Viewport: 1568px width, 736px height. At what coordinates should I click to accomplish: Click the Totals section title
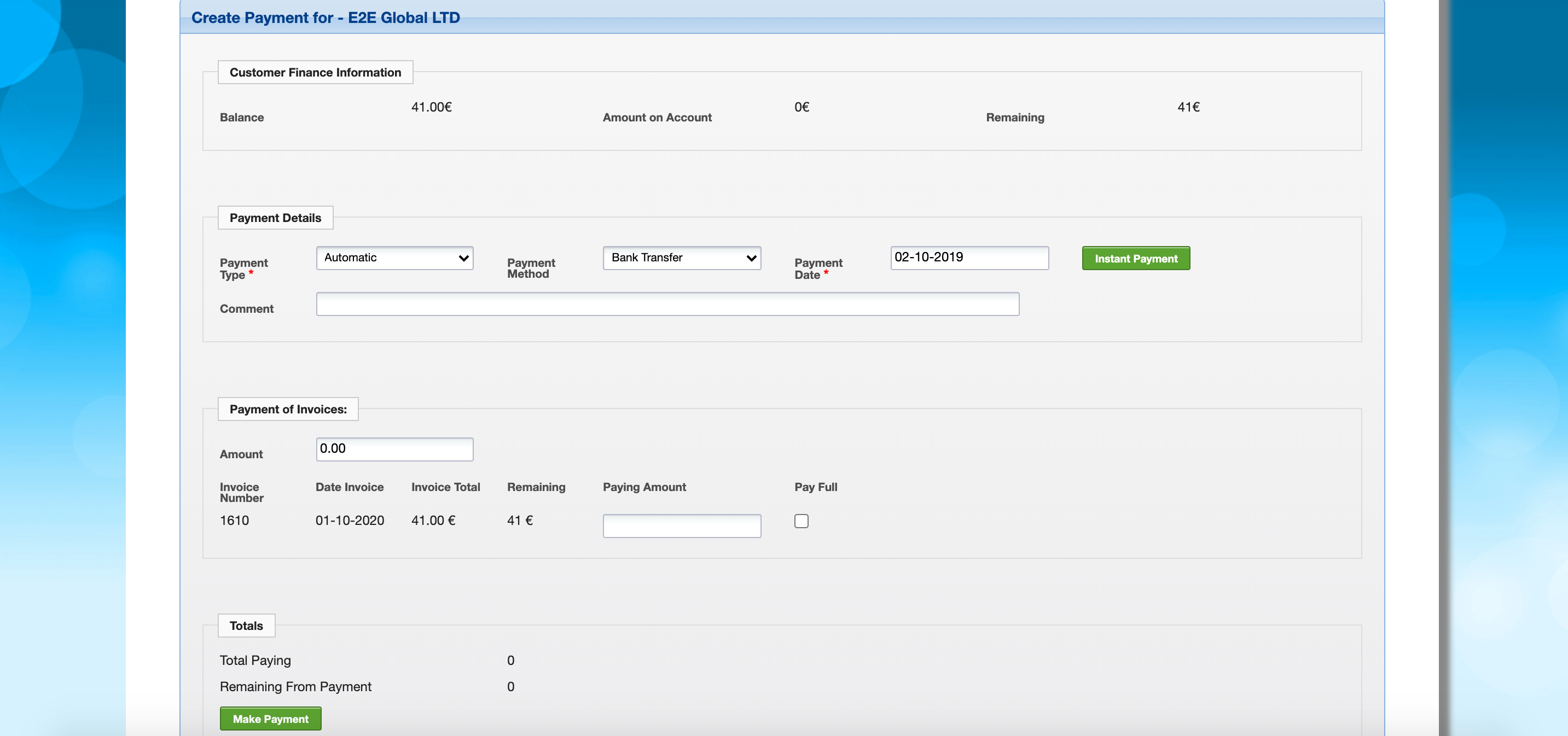pyautogui.click(x=246, y=626)
